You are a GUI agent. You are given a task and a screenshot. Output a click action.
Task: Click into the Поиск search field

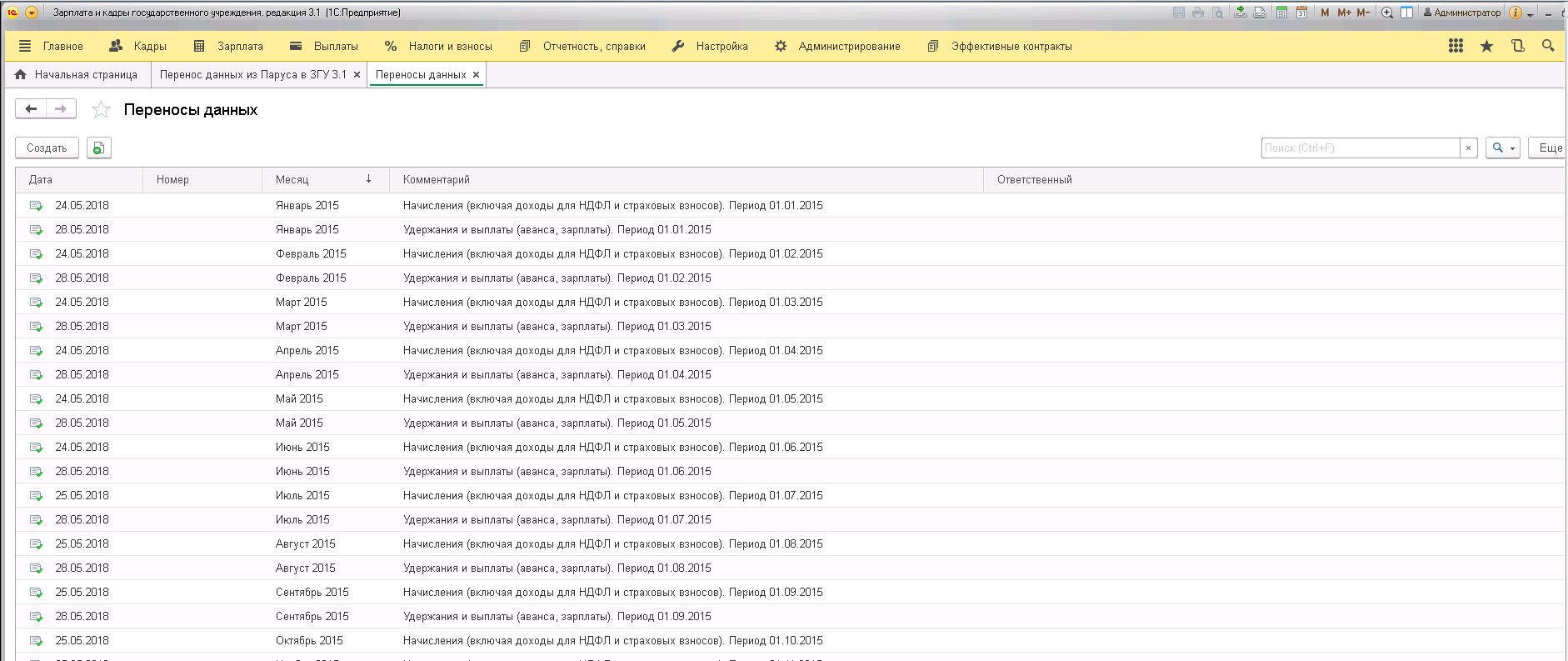pos(1360,148)
